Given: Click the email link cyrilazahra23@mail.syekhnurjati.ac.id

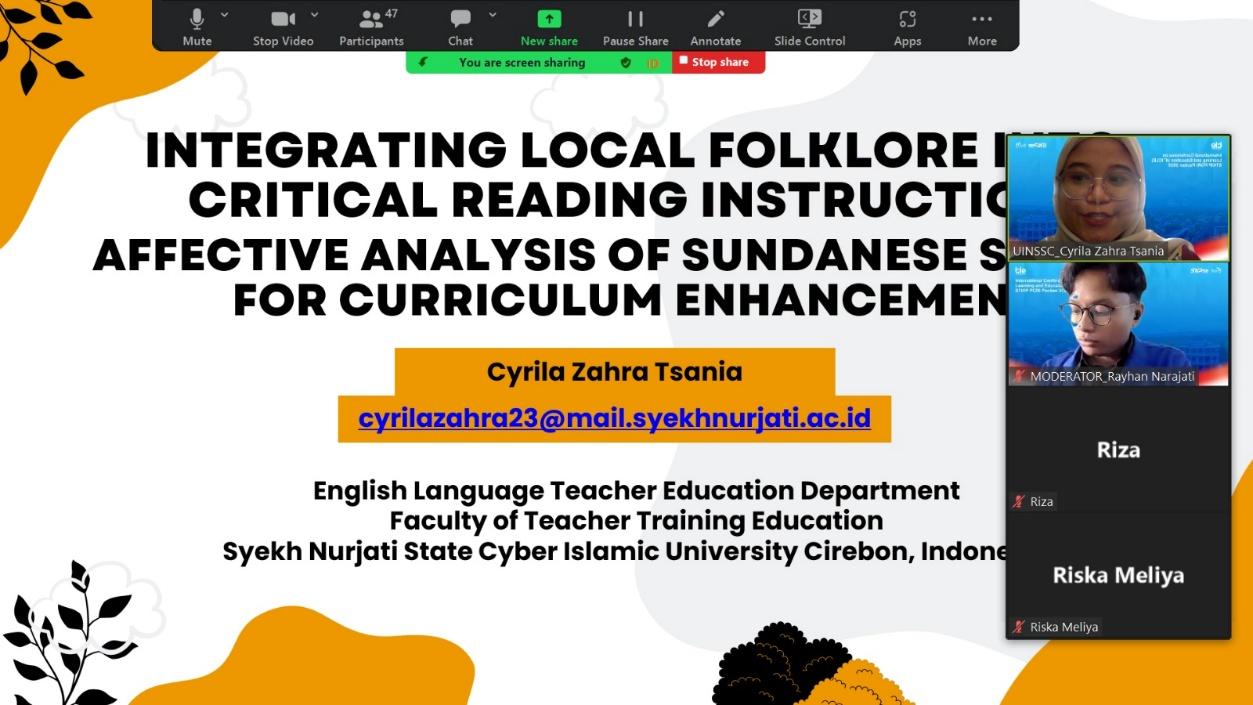Looking at the screenshot, I should pyautogui.click(x=614, y=419).
